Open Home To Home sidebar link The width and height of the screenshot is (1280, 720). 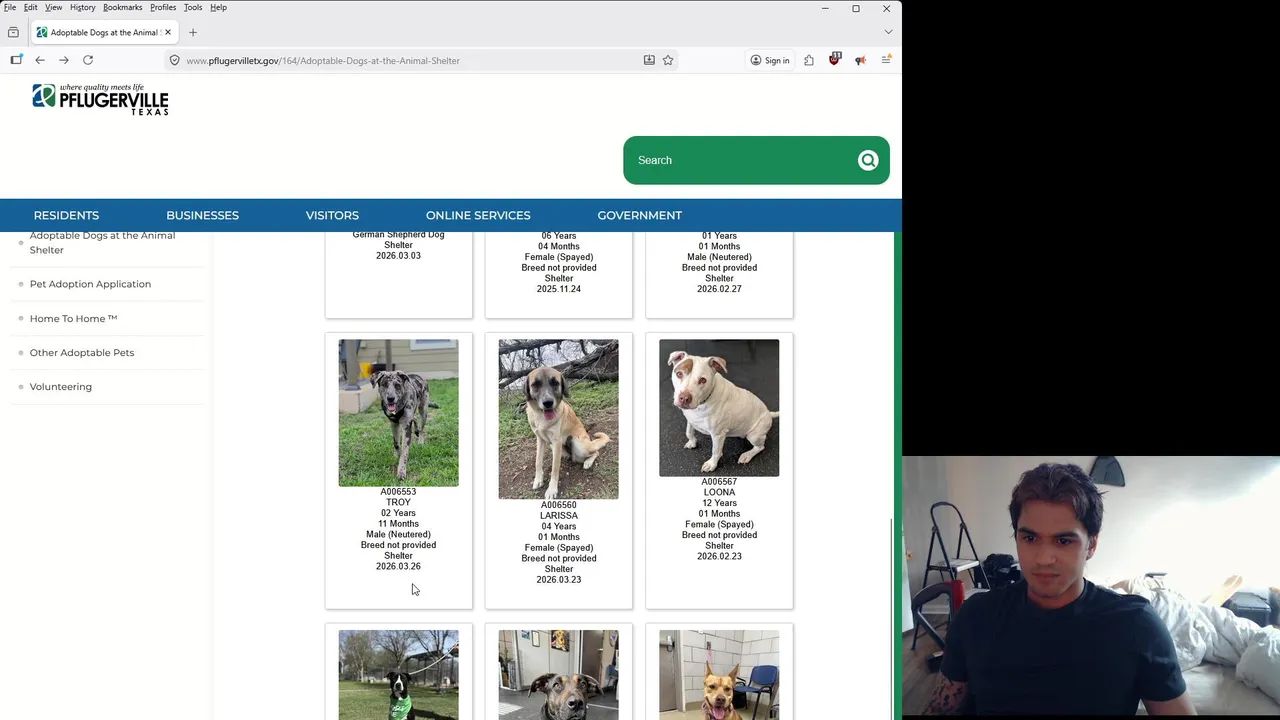[73, 318]
